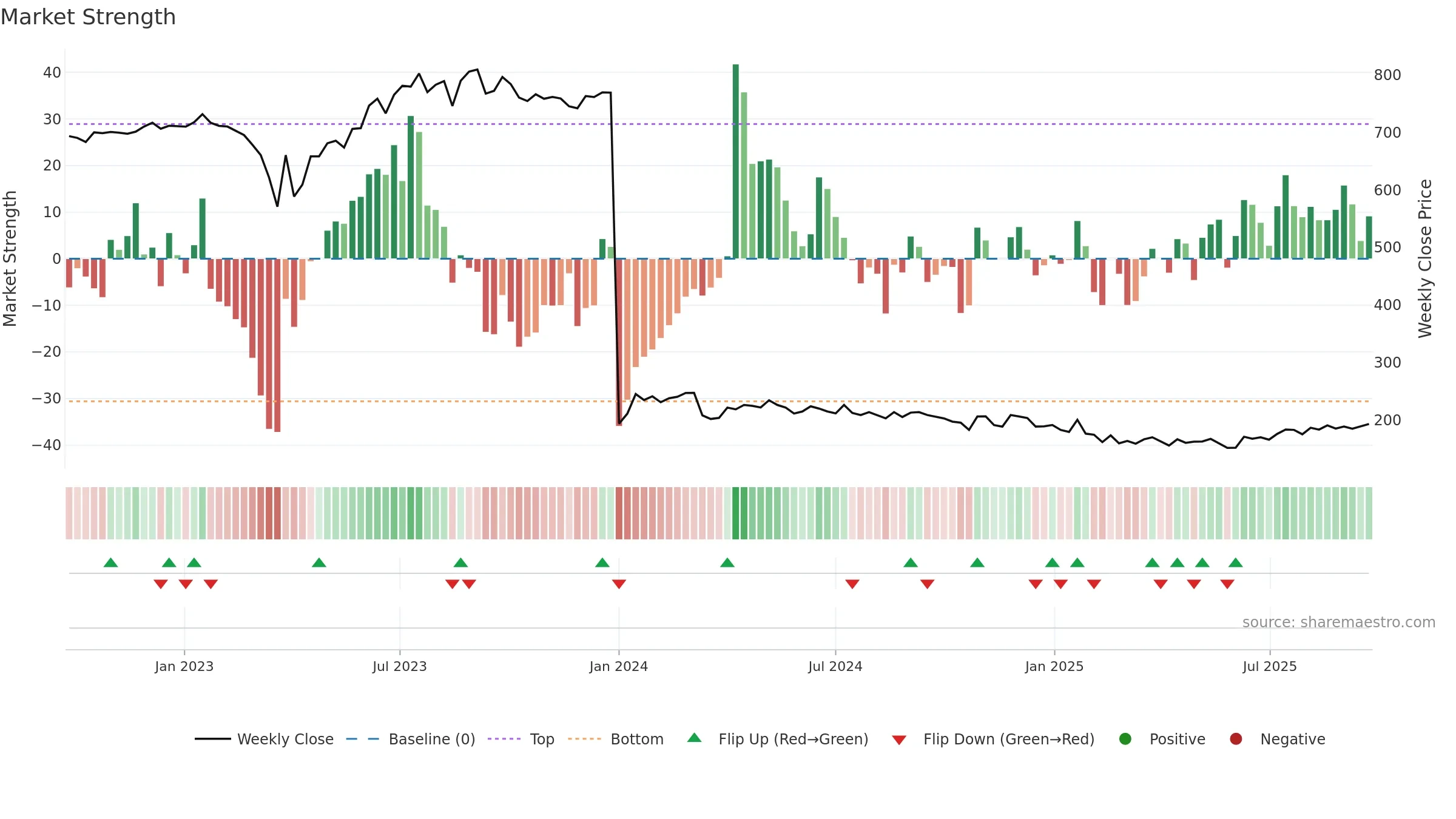Click the tallest green bar above 40
This screenshot has height=819, width=1456.
coord(736,161)
